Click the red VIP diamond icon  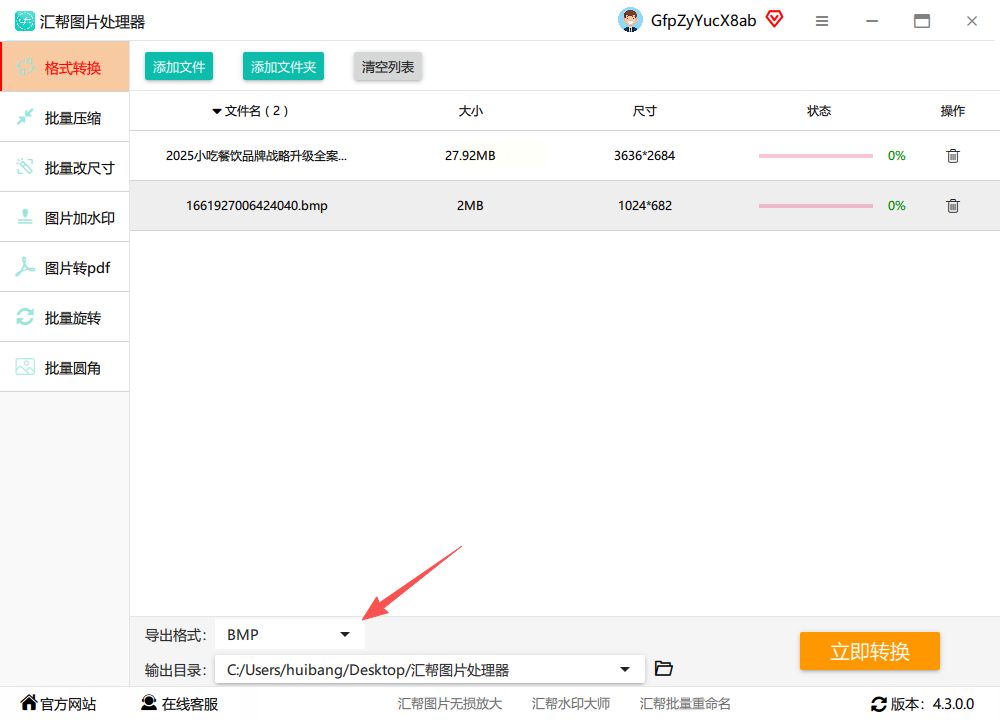(x=774, y=19)
